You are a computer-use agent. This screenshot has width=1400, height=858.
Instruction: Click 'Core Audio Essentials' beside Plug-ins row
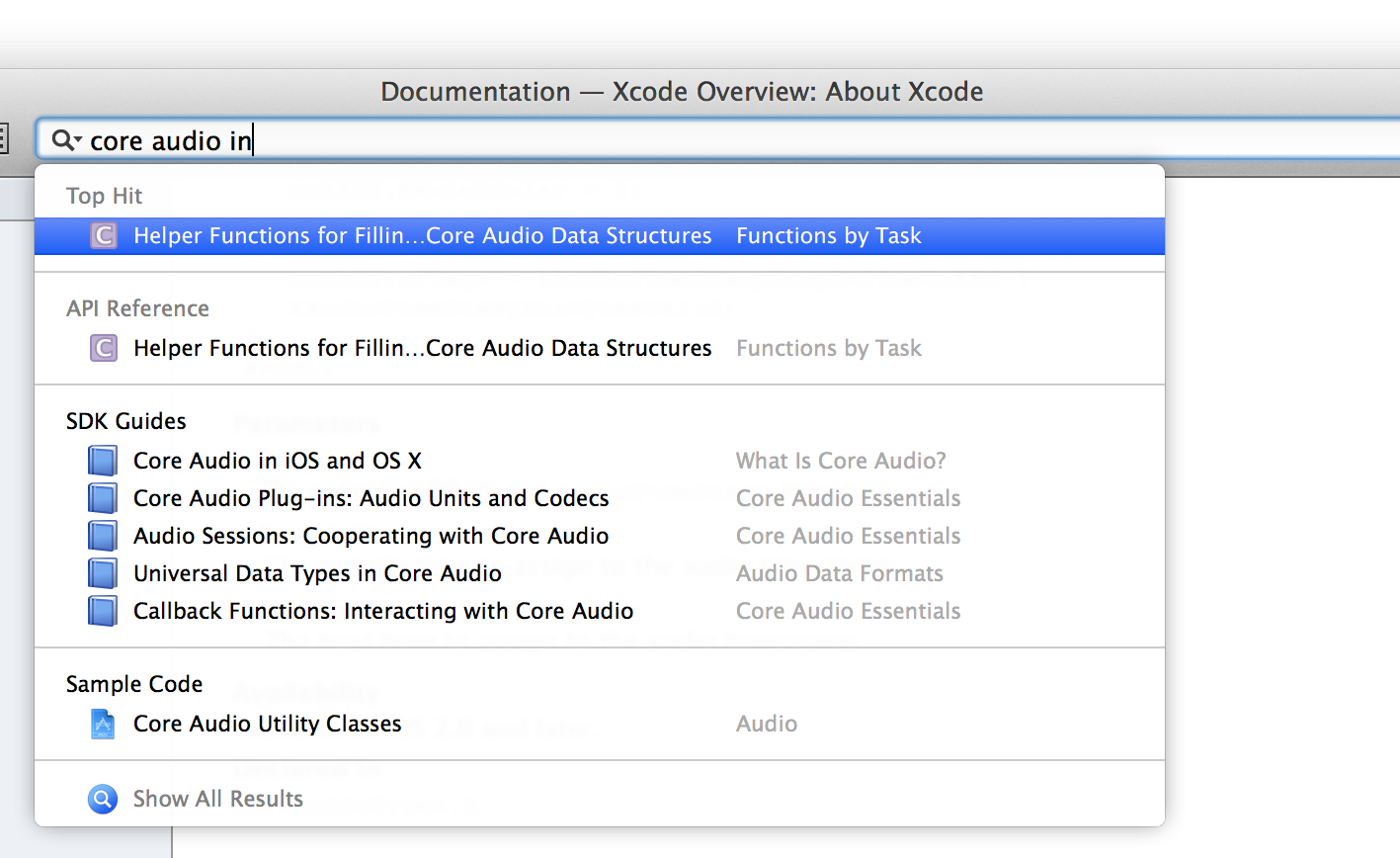coord(849,498)
